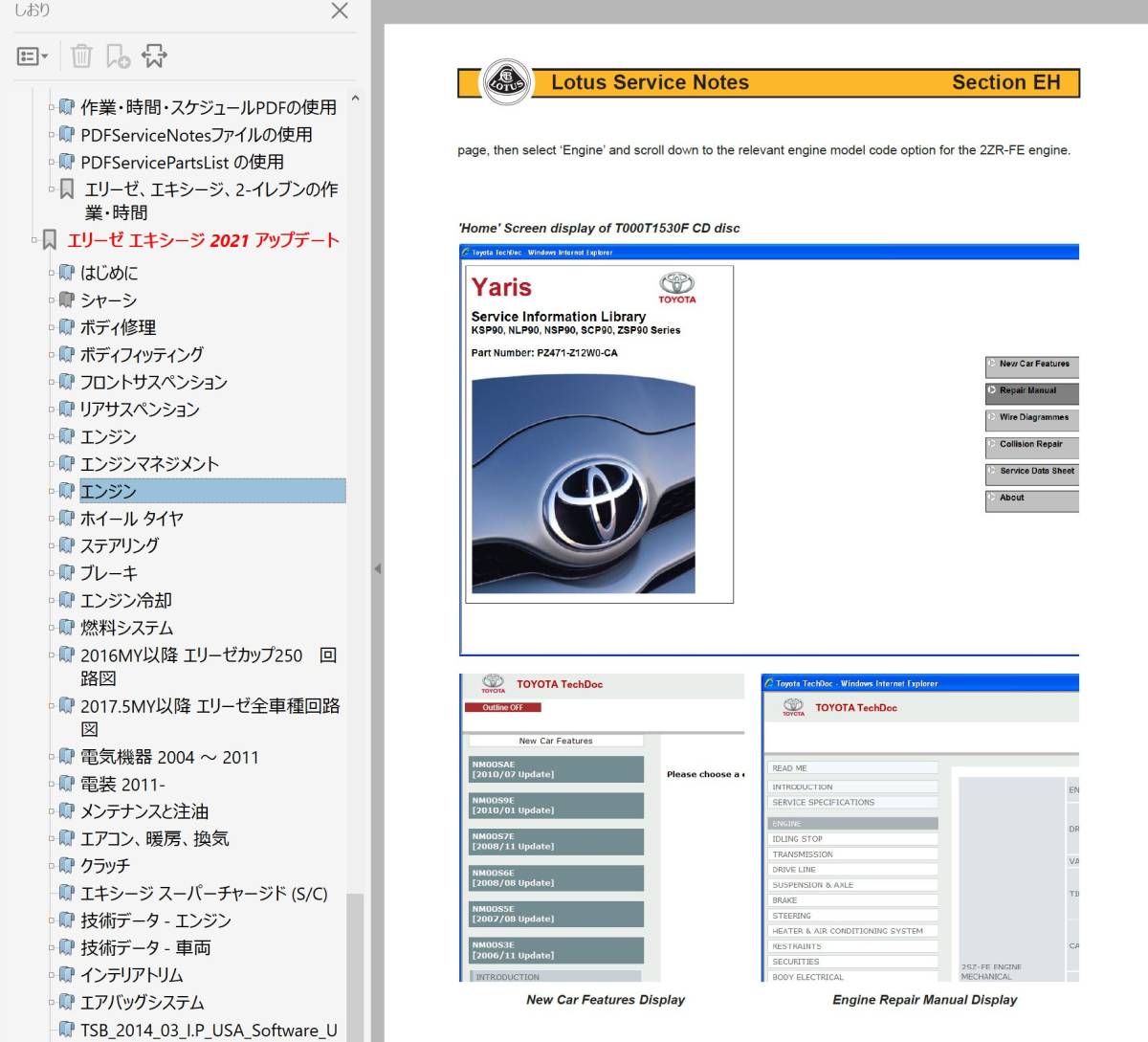The height and width of the screenshot is (1042, 1148).
Task: Open bookmark 2016MY以降 エリーゼカップ250 回路図
Action: tap(209, 666)
